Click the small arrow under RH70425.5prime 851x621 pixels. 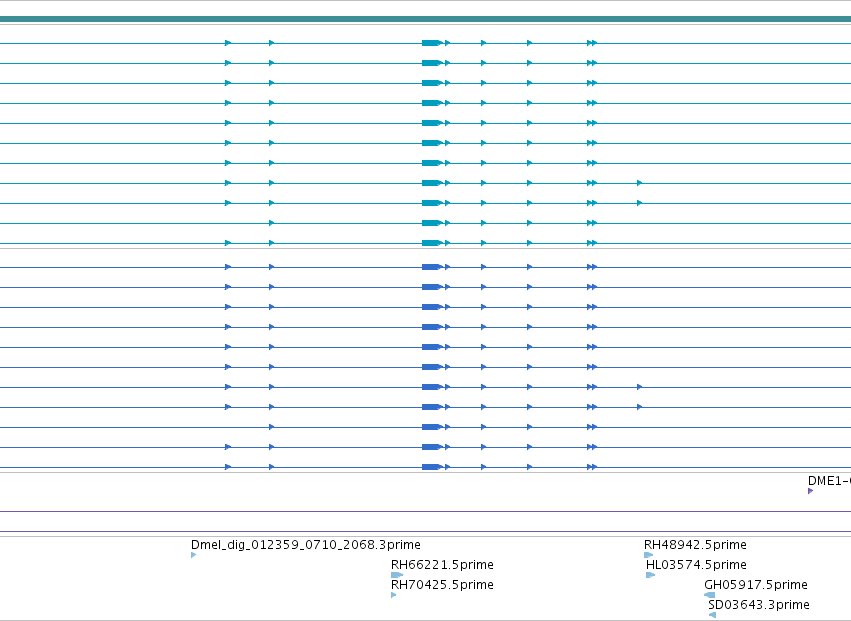tap(393, 595)
